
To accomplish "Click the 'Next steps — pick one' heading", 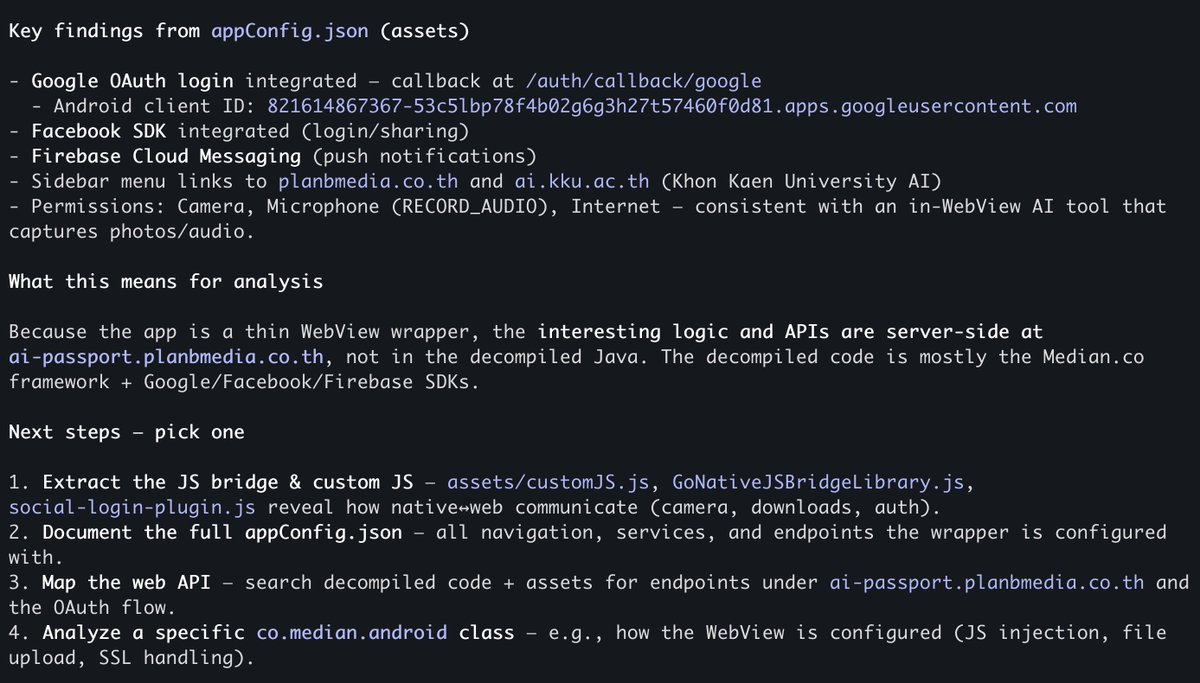I will 127,431.
